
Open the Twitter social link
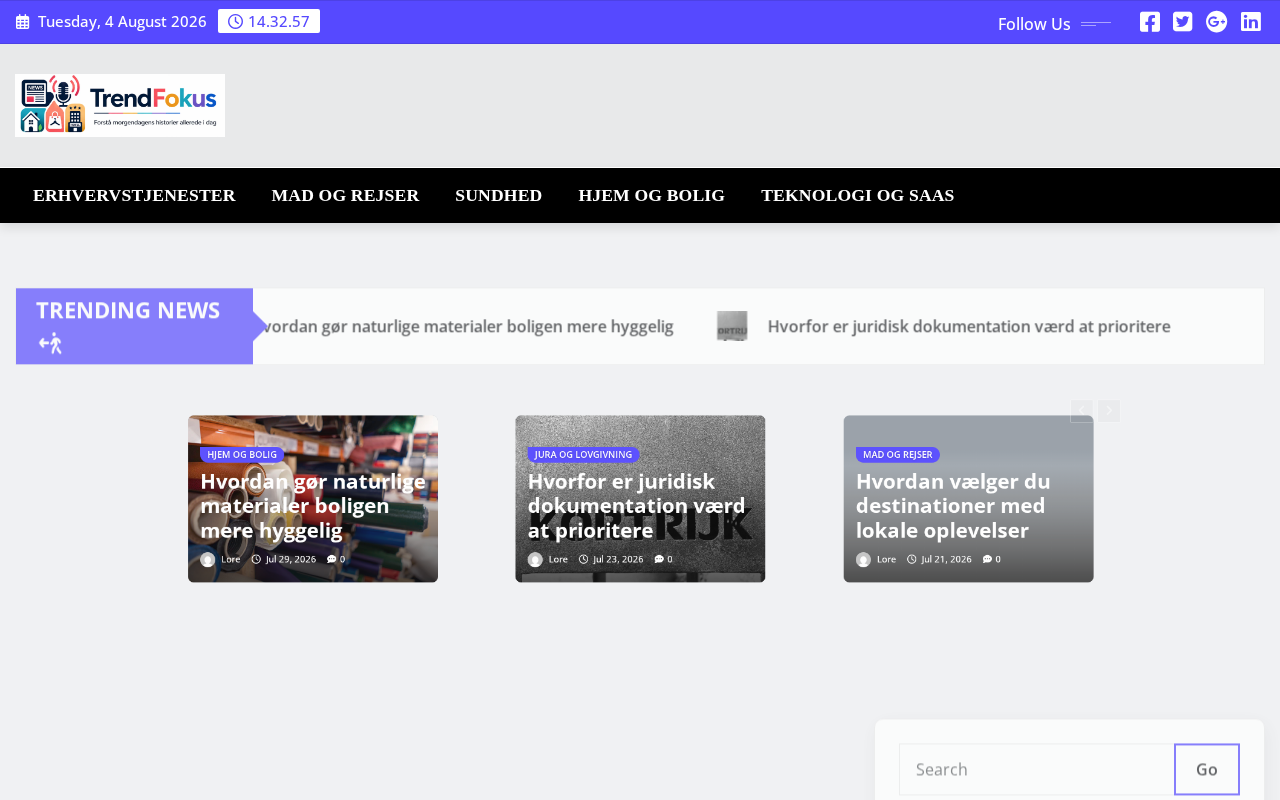click(x=1183, y=22)
